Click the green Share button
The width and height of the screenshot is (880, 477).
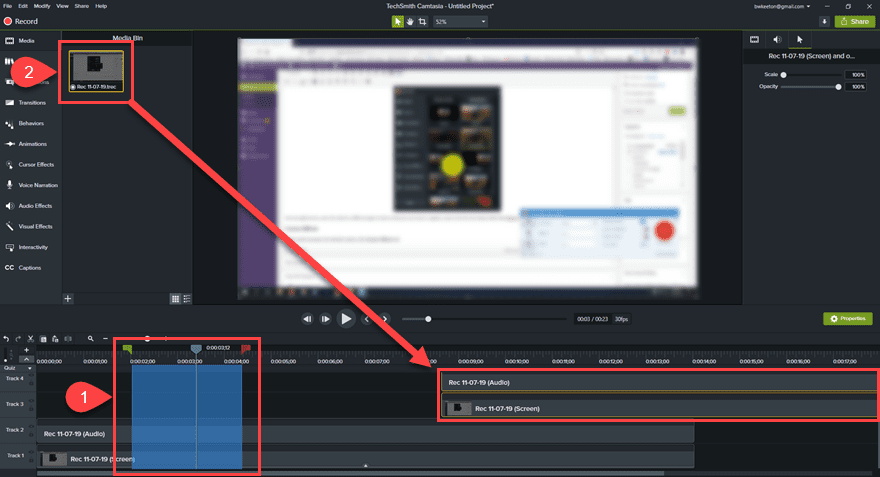tap(854, 20)
